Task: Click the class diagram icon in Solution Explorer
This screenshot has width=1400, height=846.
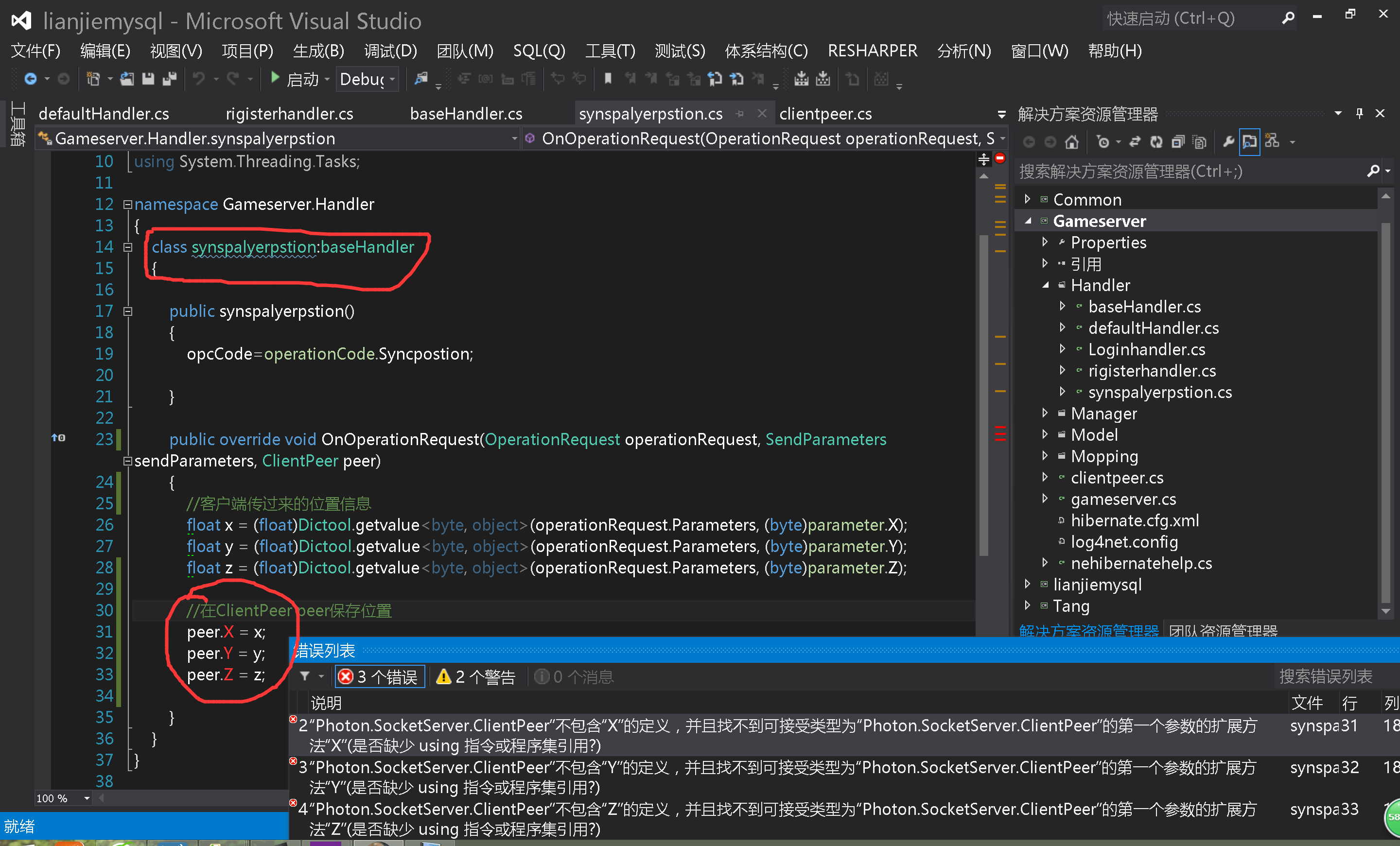Action: 1272,141
